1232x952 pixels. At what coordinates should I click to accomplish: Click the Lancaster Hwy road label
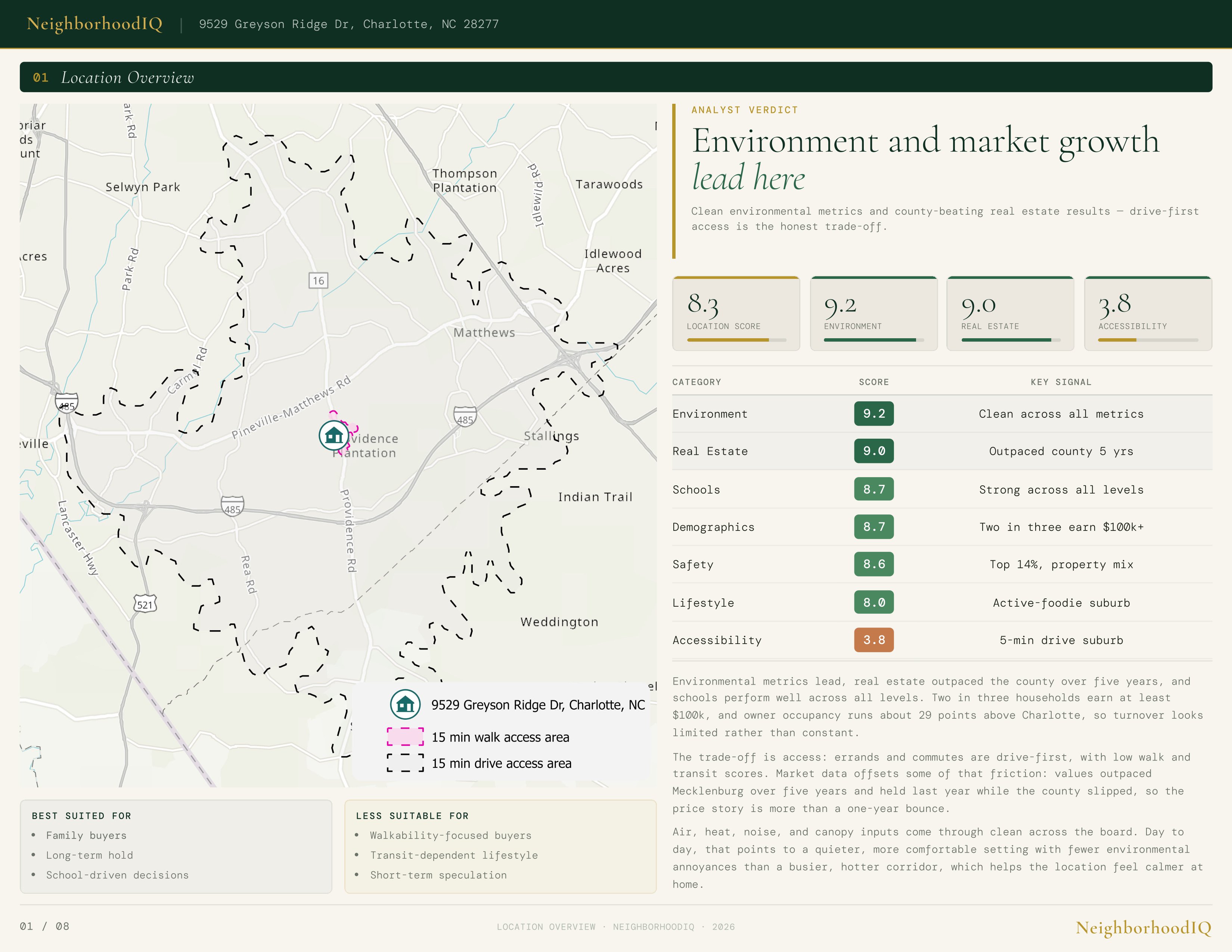pyautogui.click(x=78, y=538)
